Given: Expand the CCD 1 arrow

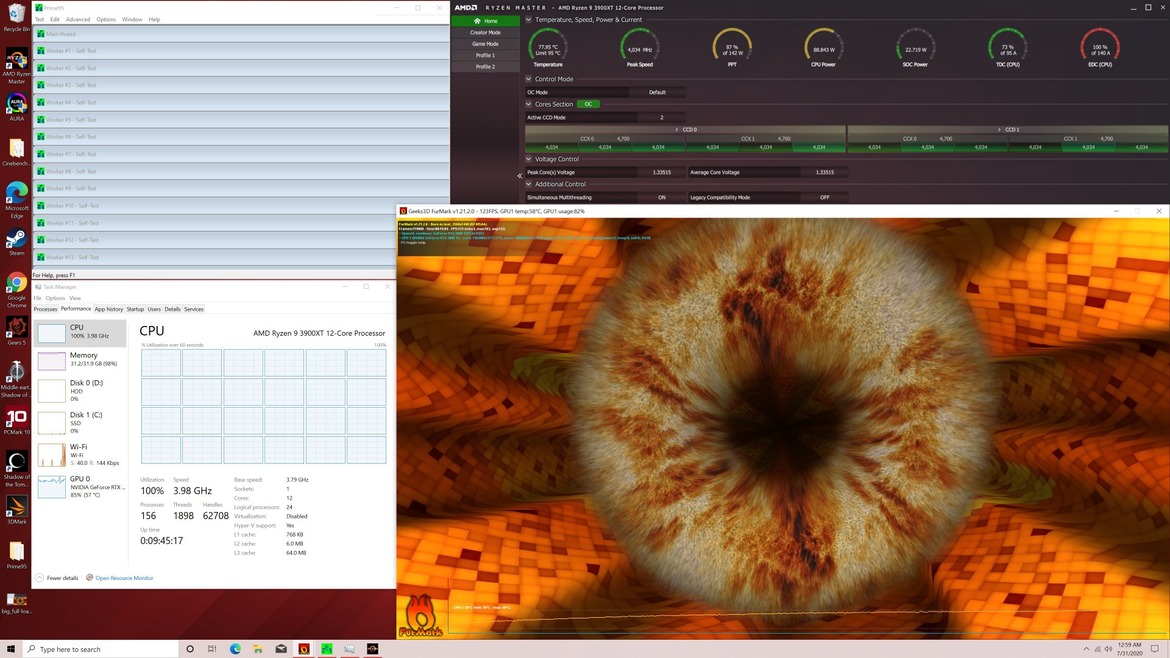Looking at the screenshot, I should [x=1000, y=130].
